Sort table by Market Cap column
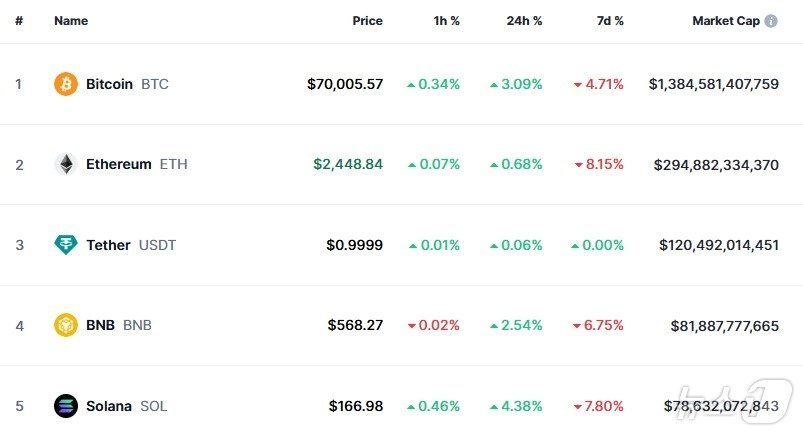The width and height of the screenshot is (803, 436). click(x=725, y=21)
